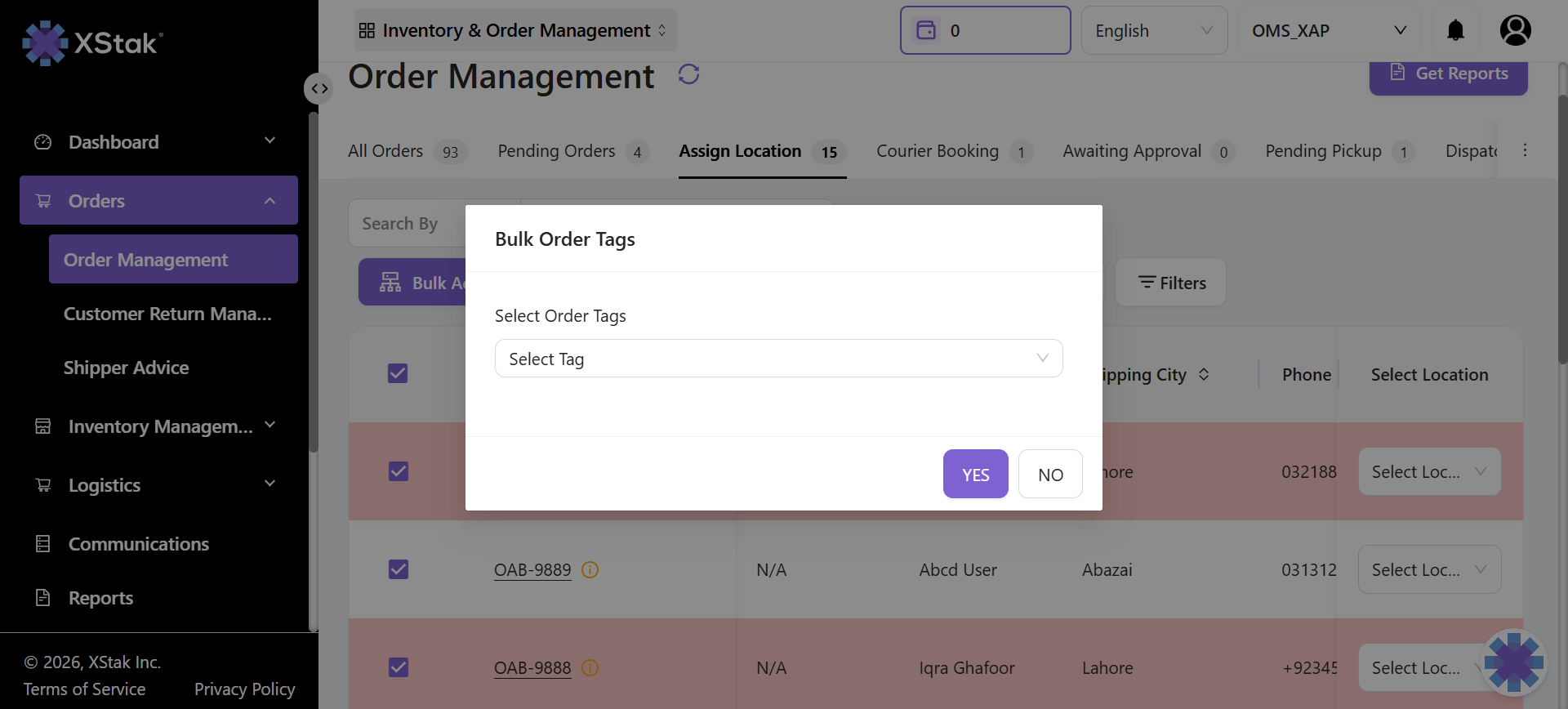Switch to the Pending Orders tab
1568x709 pixels.
(556, 151)
